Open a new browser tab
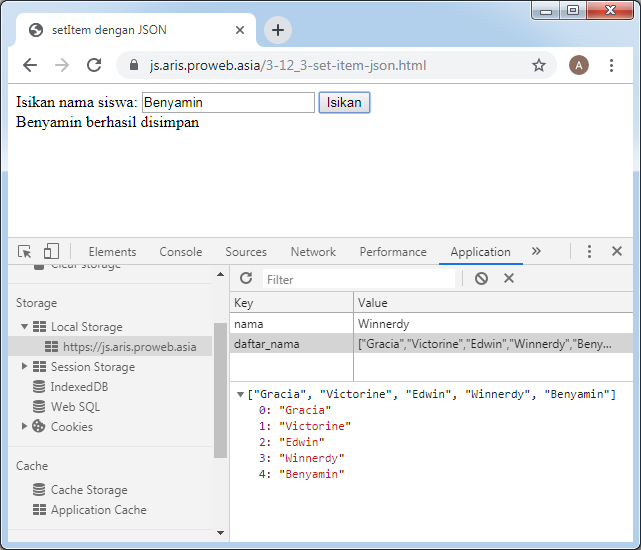 (x=278, y=30)
